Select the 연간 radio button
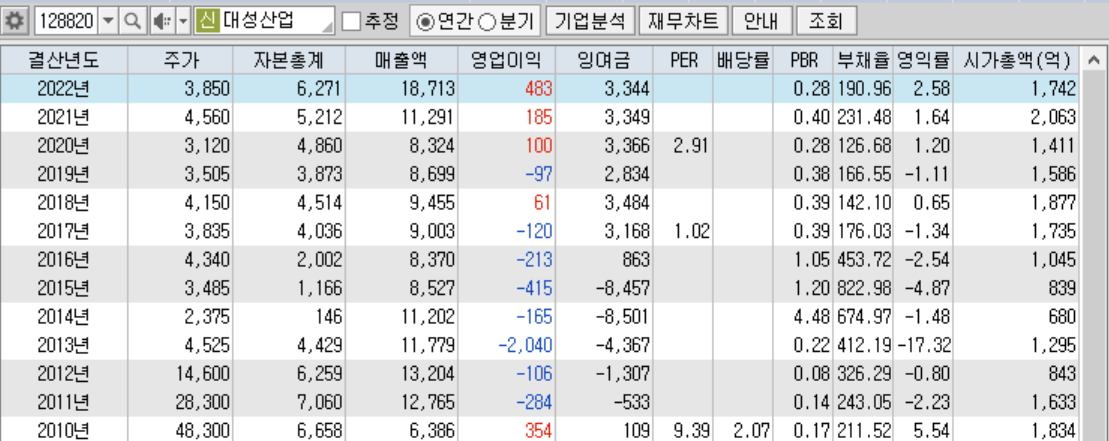This screenshot has width=1109, height=441. pyautogui.click(x=425, y=23)
